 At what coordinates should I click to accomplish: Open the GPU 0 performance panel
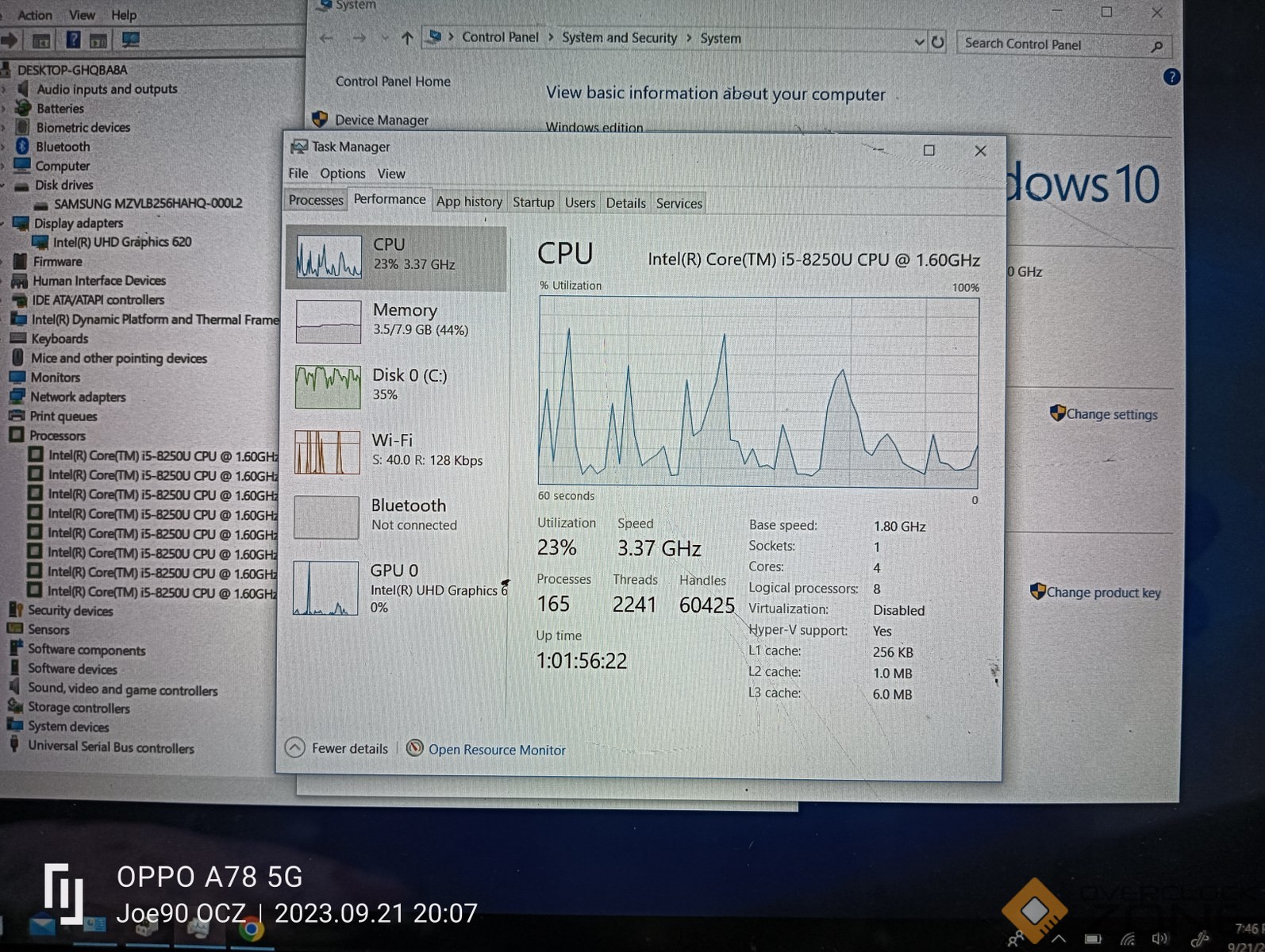tap(396, 587)
